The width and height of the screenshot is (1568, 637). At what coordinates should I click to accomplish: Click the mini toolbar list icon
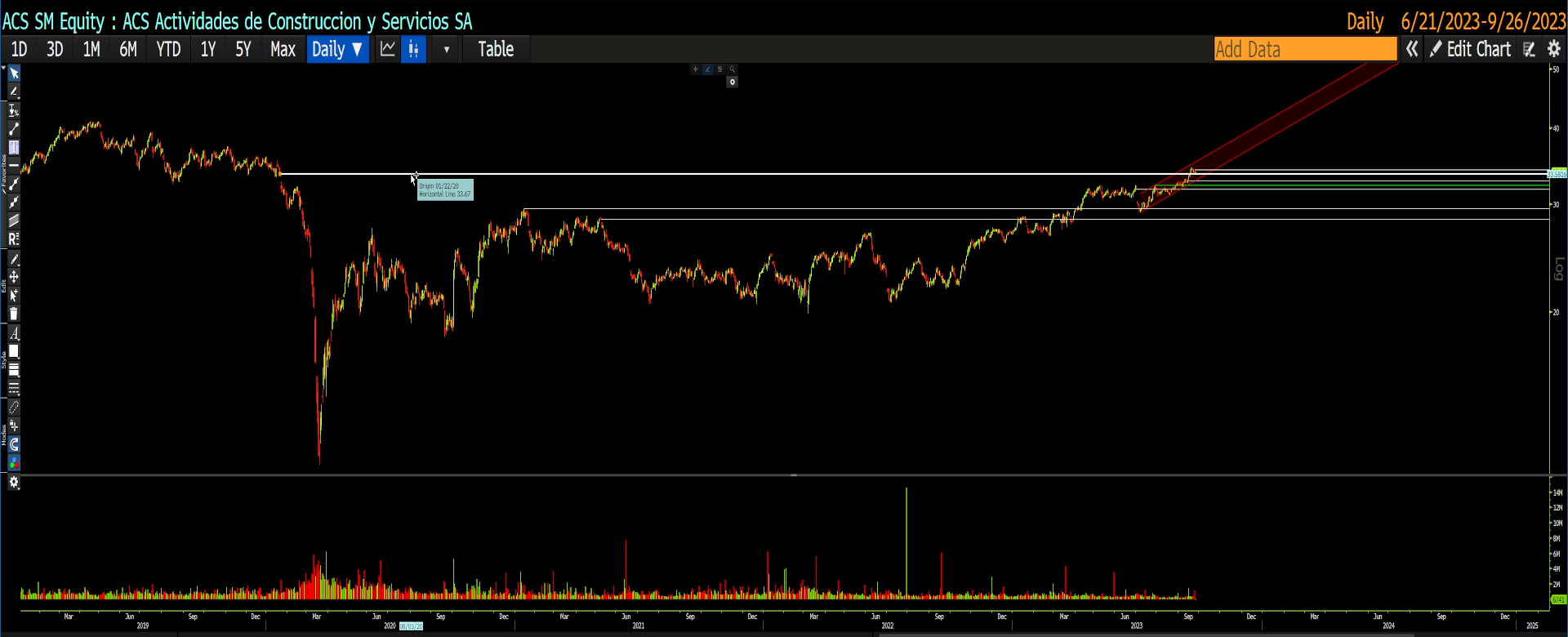point(719,69)
